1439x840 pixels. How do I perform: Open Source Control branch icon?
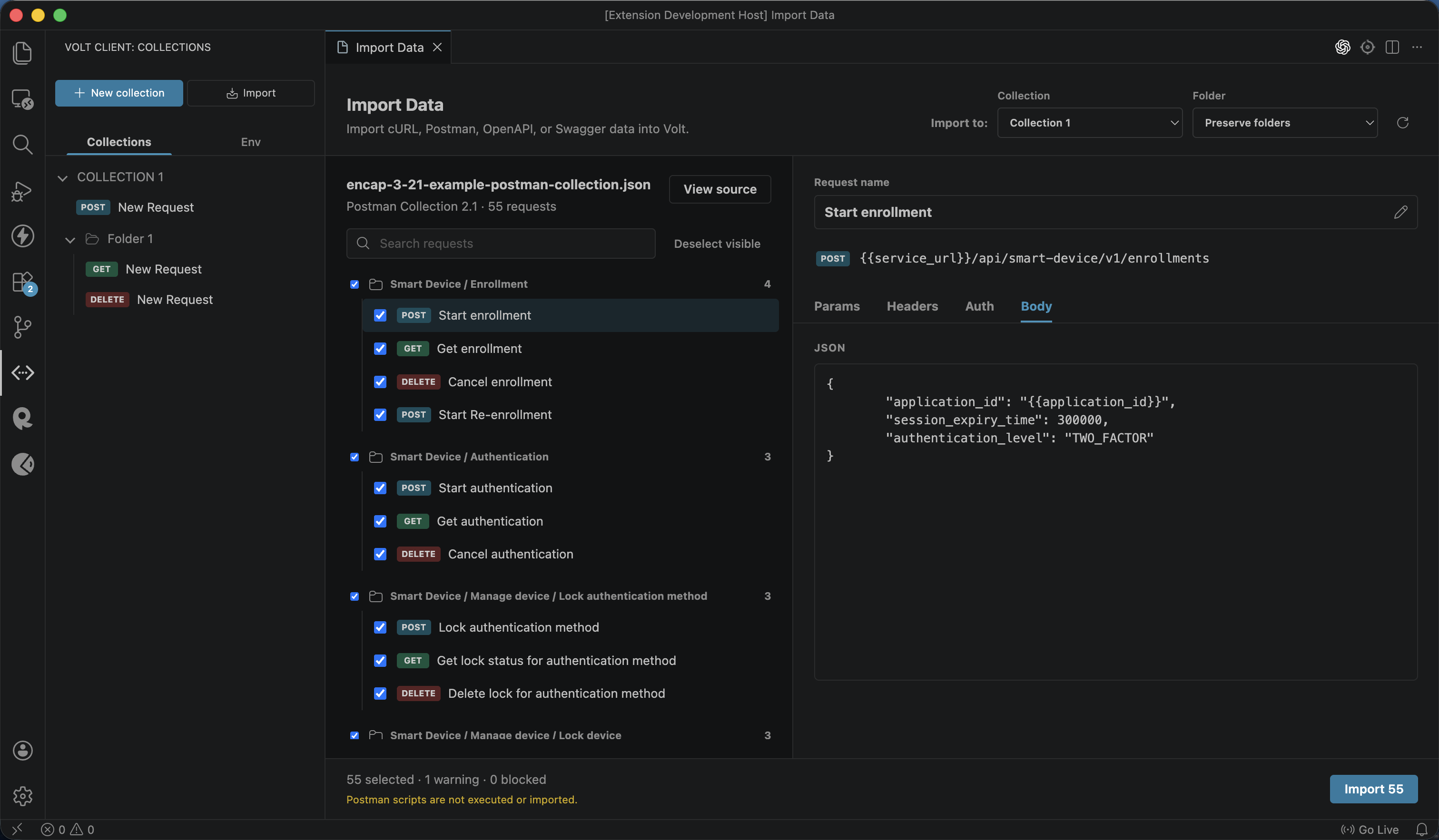22,327
